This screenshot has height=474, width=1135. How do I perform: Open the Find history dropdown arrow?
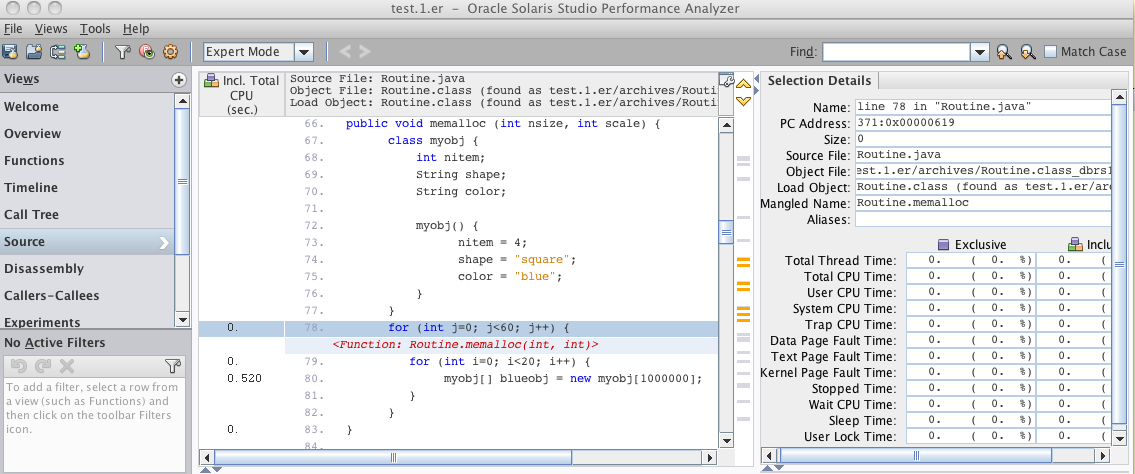coord(979,52)
